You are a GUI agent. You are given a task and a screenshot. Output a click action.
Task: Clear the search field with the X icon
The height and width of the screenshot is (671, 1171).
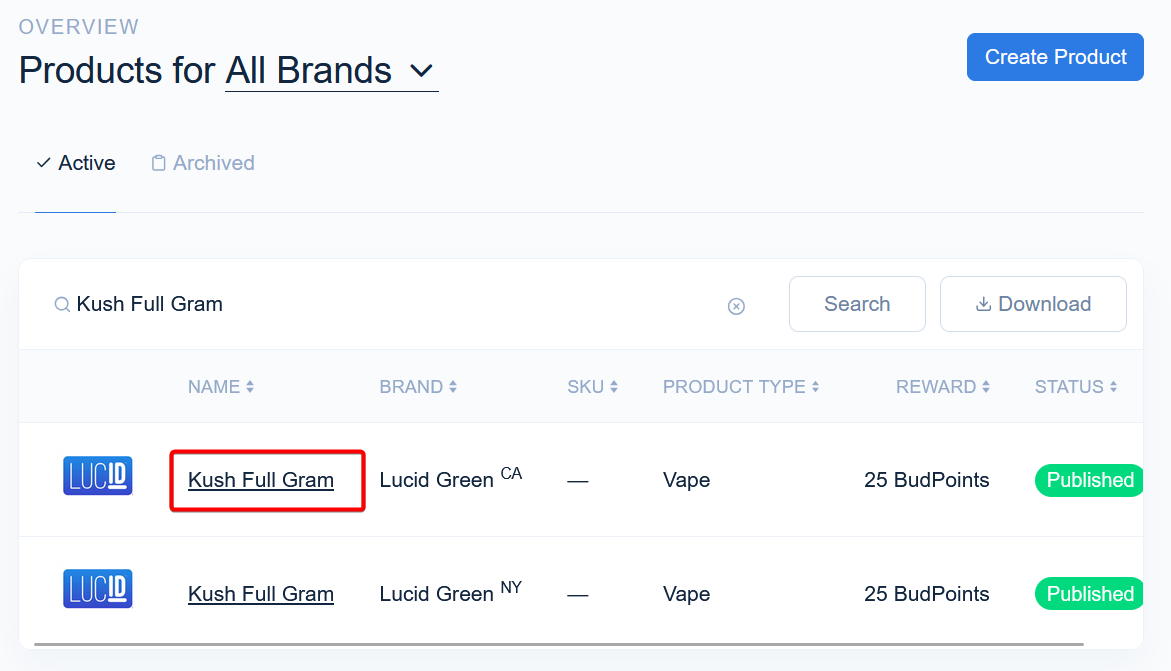tap(736, 306)
